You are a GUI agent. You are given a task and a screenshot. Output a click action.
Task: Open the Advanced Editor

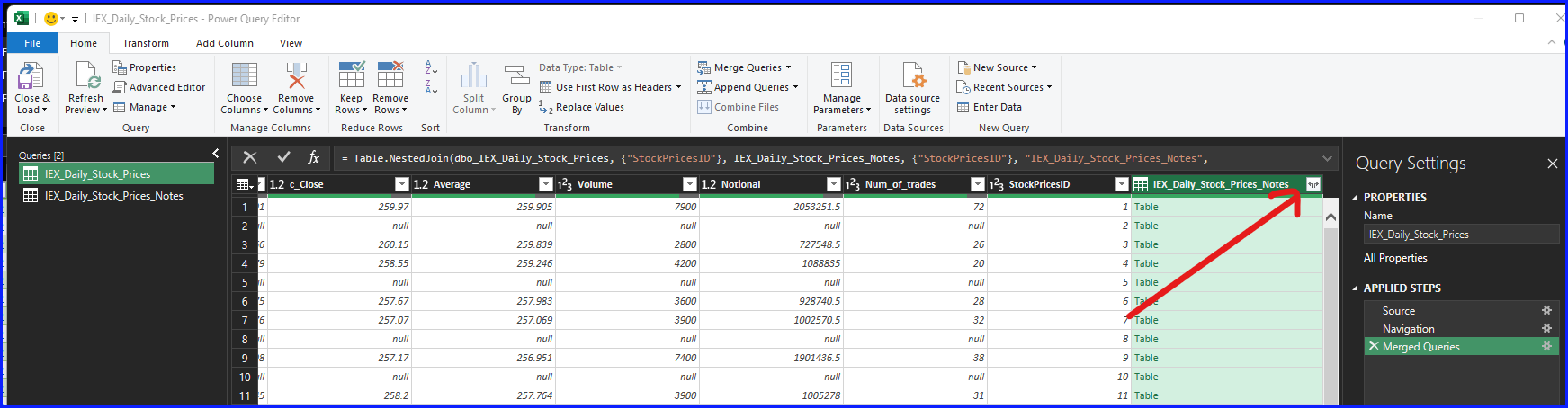click(x=159, y=87)
